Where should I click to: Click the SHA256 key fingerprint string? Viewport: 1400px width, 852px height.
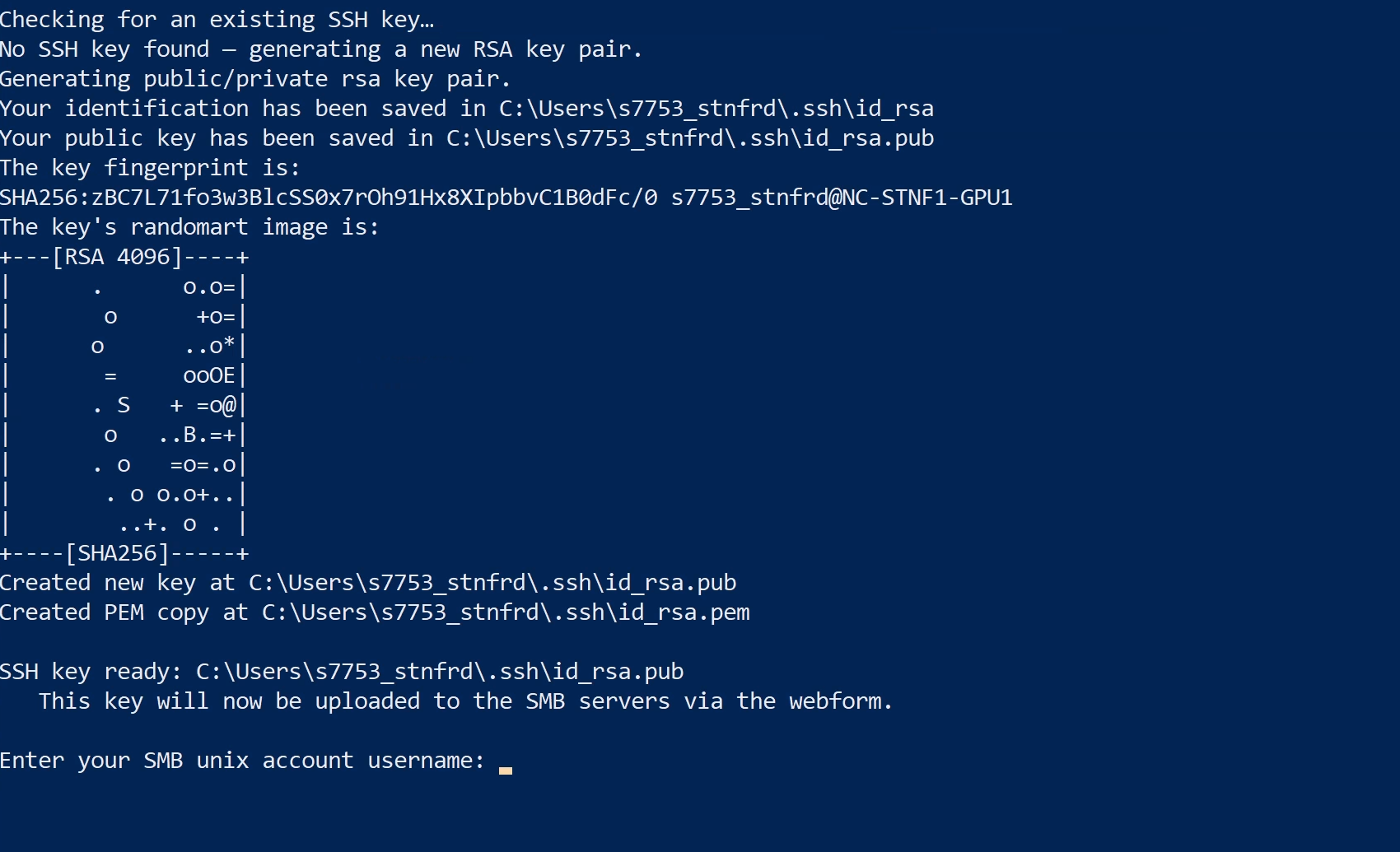pos(329,198)
